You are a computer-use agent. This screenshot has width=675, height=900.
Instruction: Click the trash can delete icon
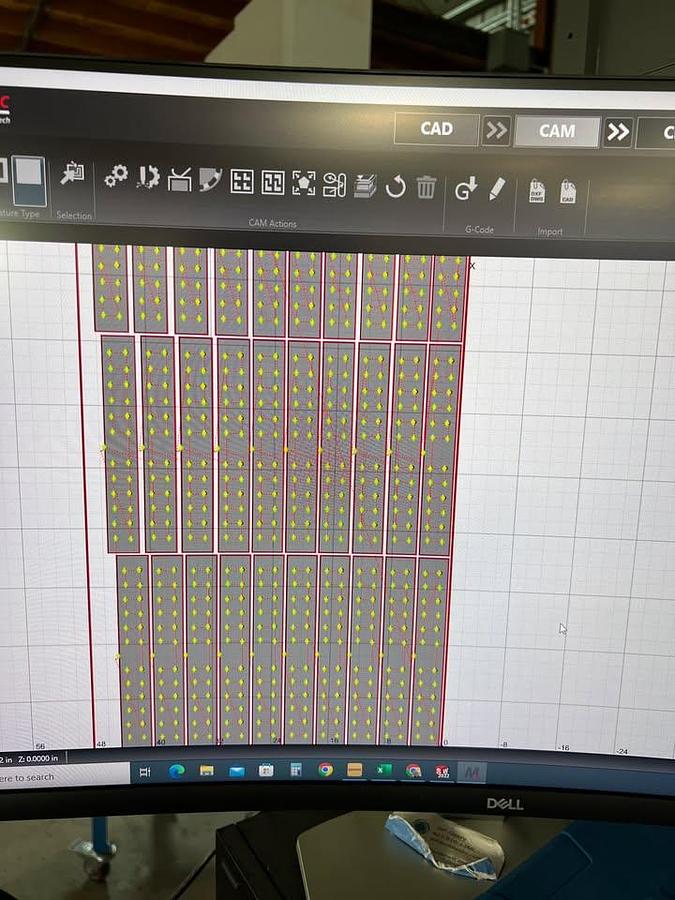pos(426,186)
